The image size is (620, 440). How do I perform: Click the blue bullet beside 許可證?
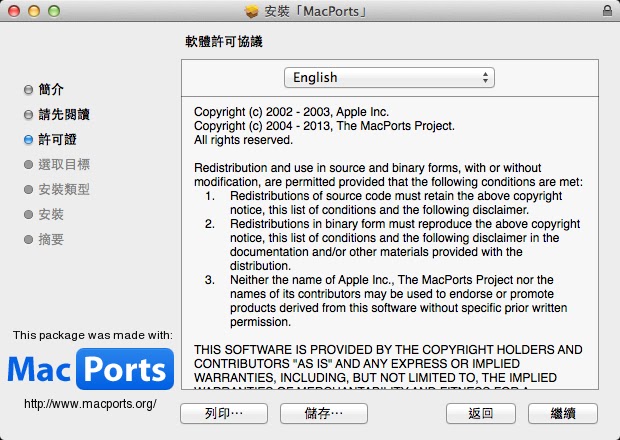28,140
